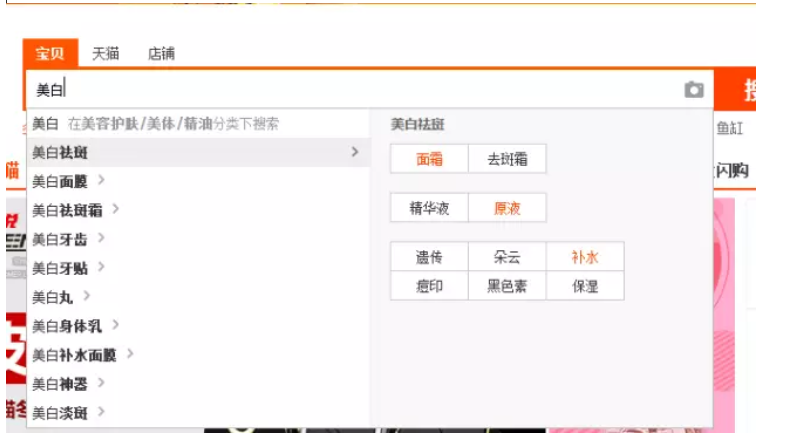Screen dimensions: 786x442
Task: Select the 原液 filter option
Action: click(507, 208)
